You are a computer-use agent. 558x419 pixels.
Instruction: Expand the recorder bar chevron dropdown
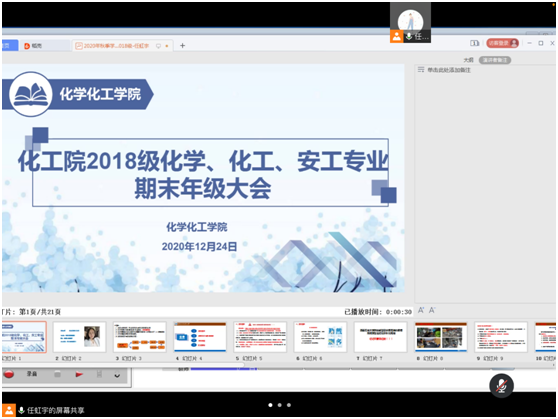(117, 375)
